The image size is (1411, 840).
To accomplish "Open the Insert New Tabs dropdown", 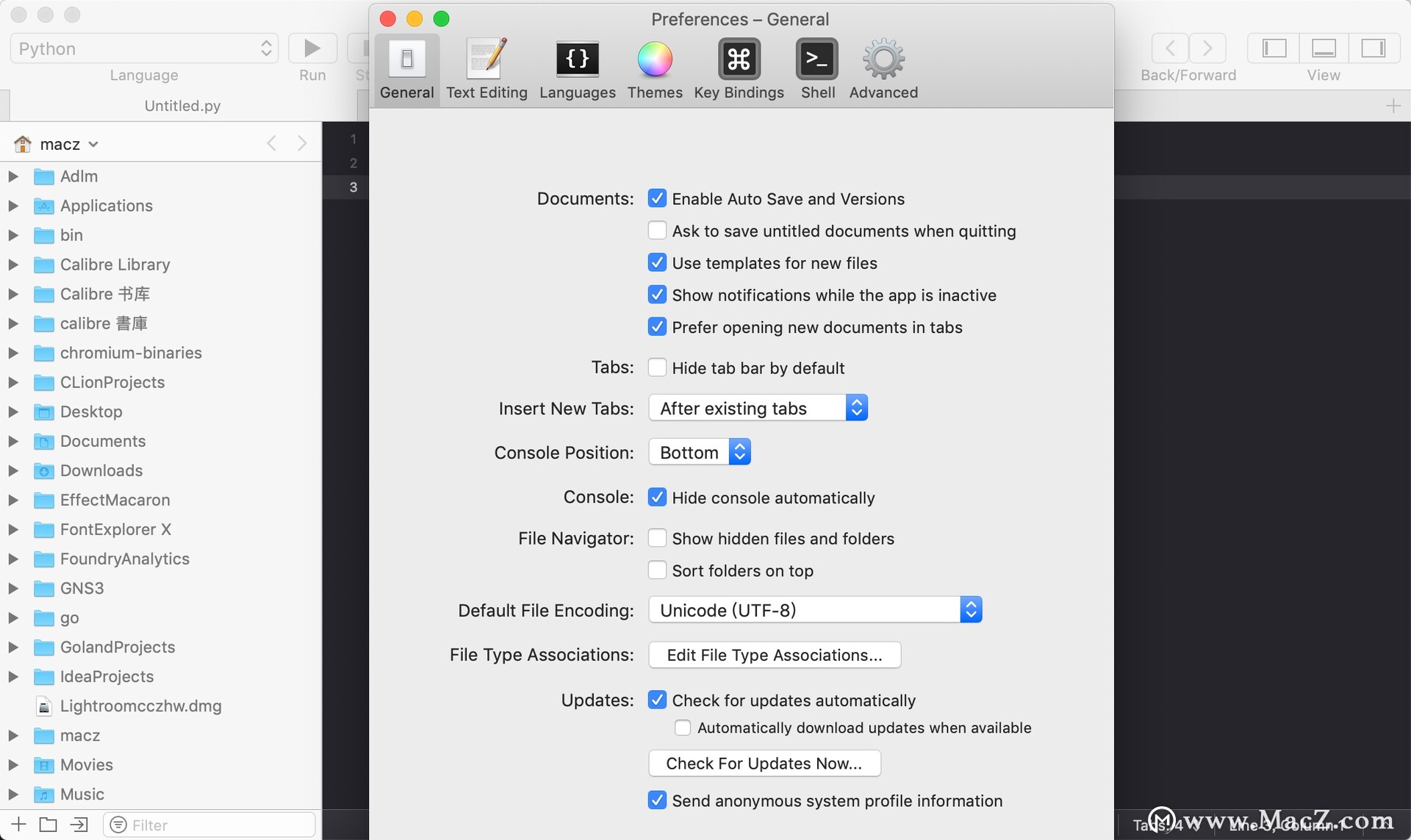I will [758, 408].
